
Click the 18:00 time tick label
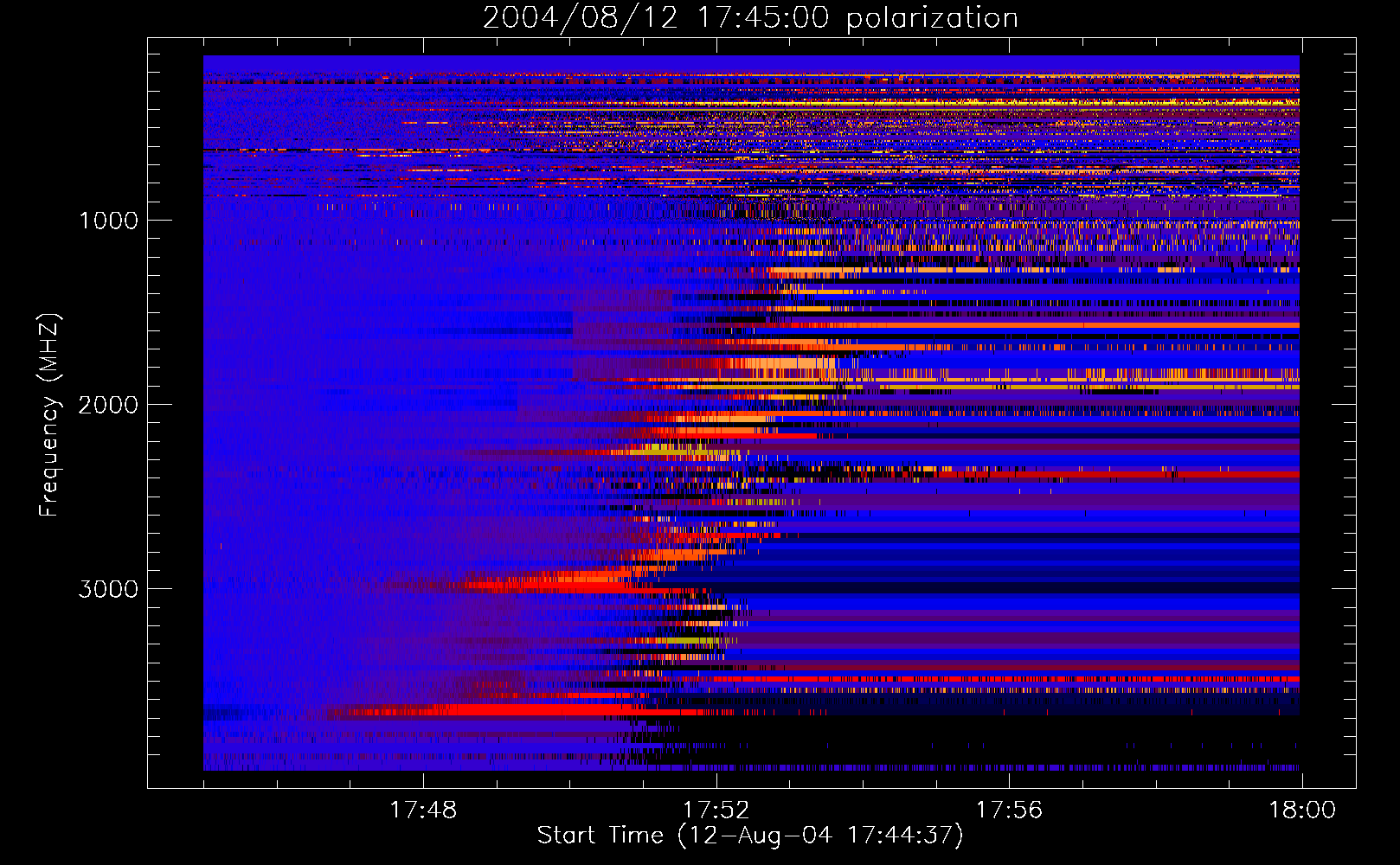[x=1302, y=810]
